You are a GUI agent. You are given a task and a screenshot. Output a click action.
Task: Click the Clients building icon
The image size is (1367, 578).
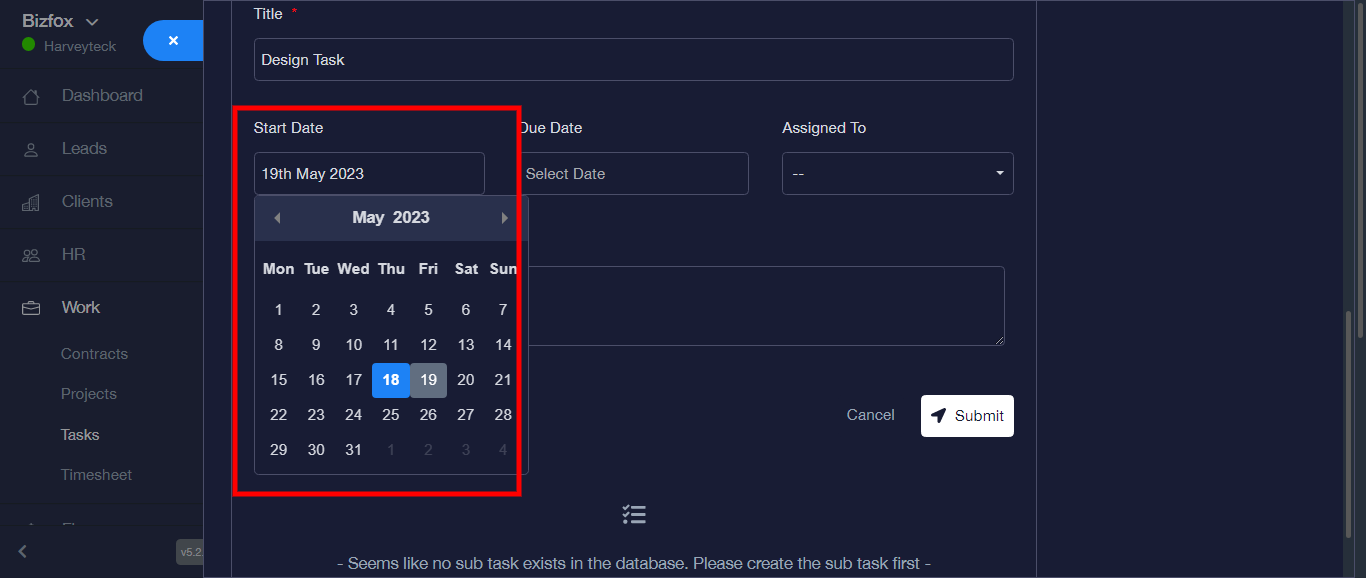[31, 203]
